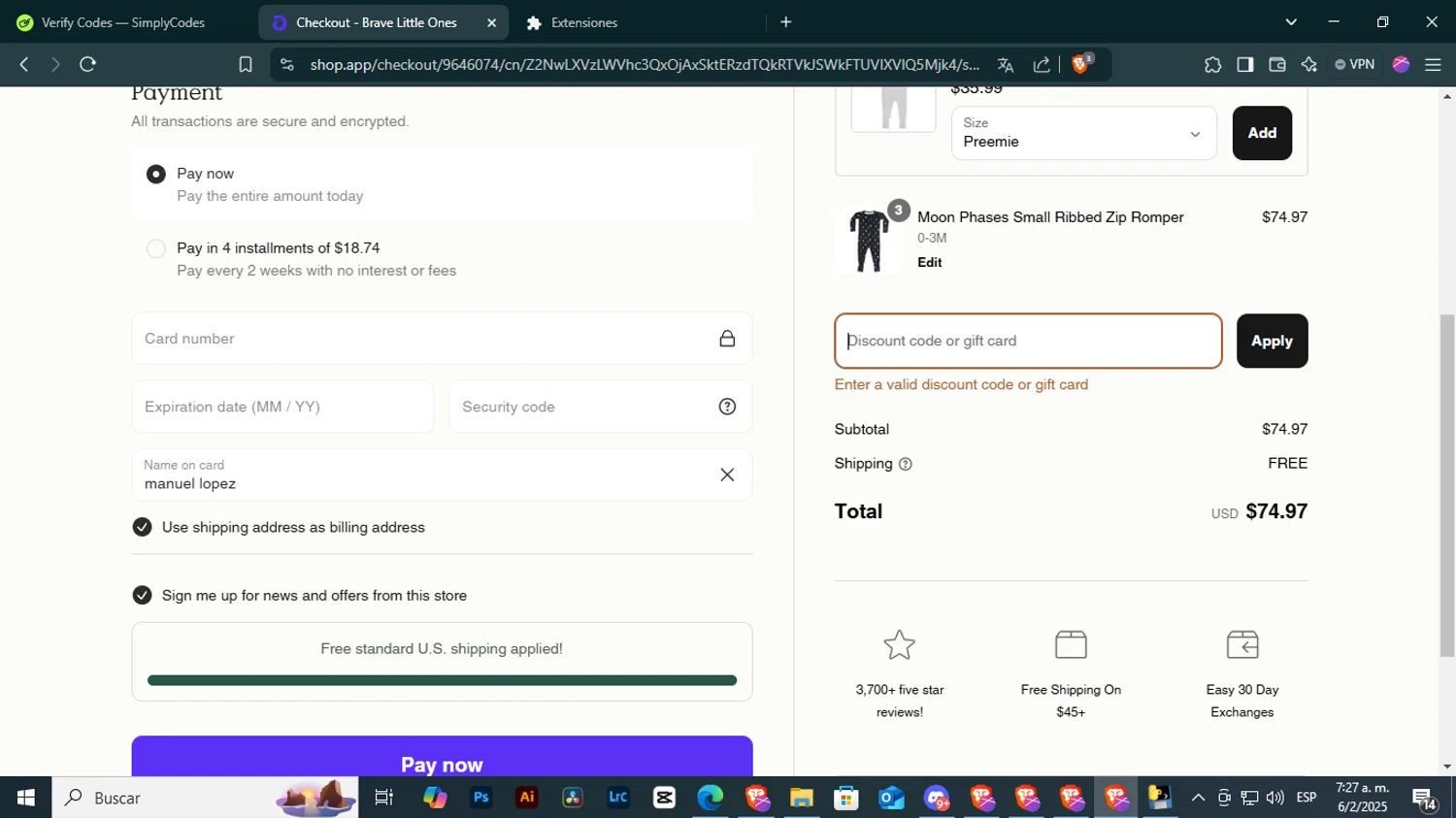
Task: Open Brave main hamburger menu
Action: 1433,64
